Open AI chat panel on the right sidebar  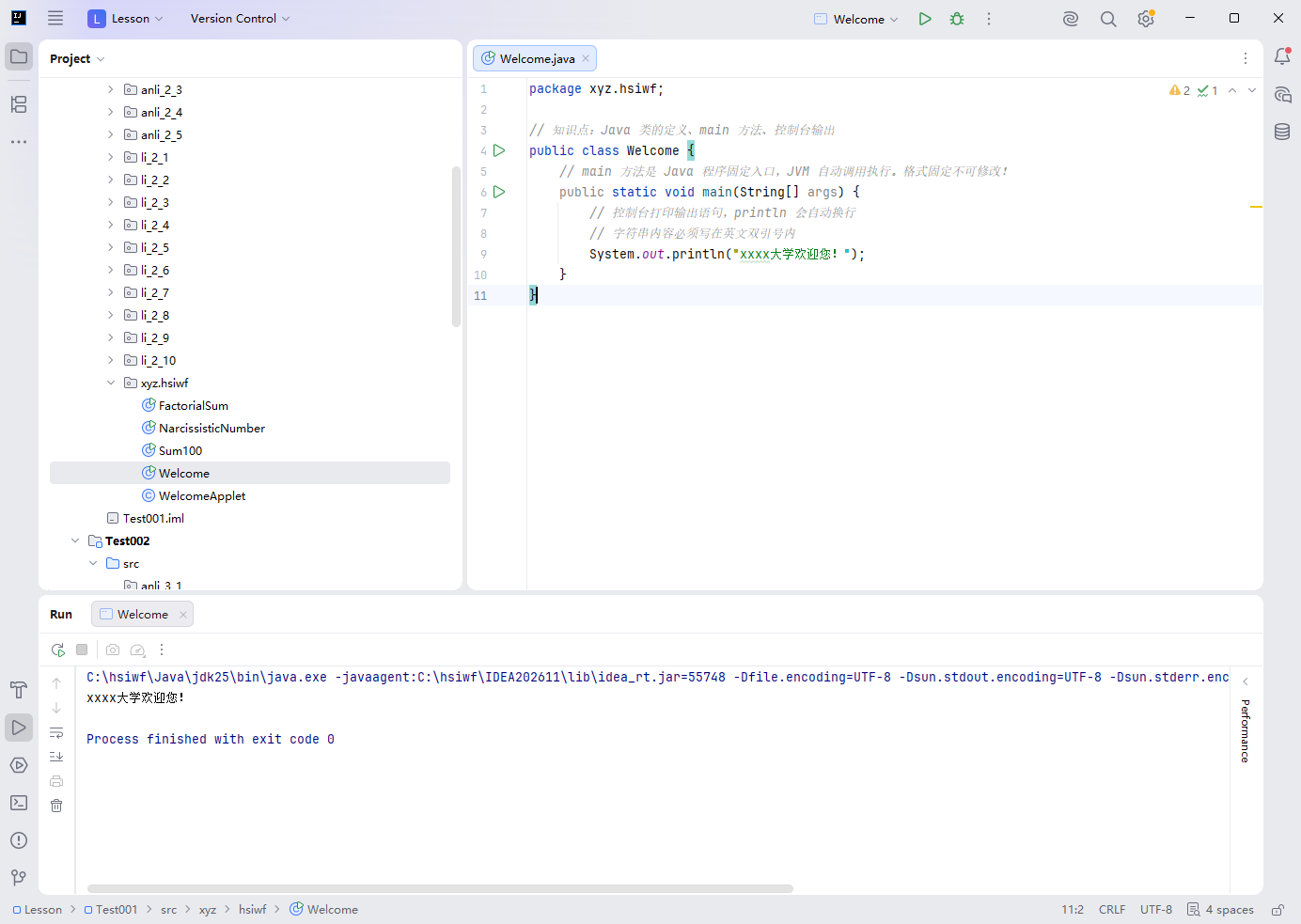pos(1282,94)
